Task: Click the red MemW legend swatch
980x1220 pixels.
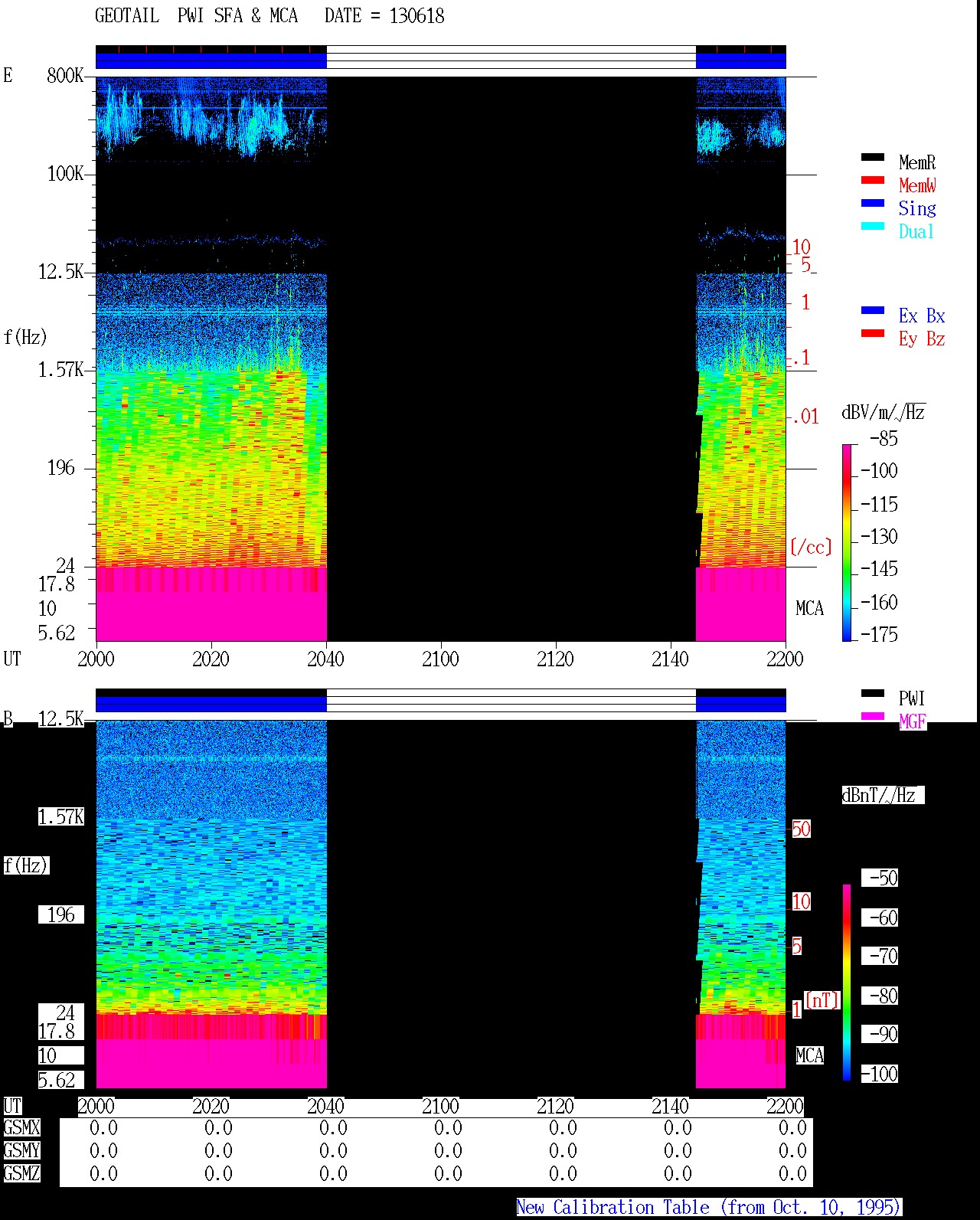Action: pos(872,181)
